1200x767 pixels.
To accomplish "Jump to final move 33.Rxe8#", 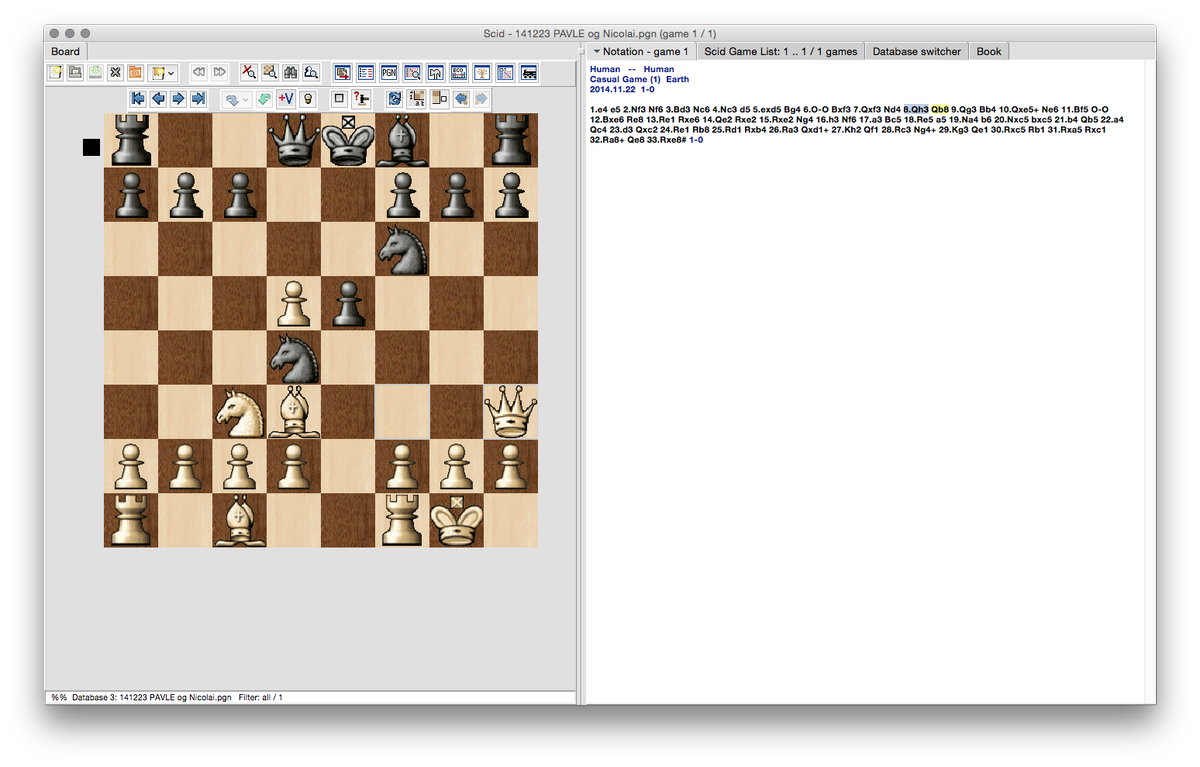I will pyautogui.click(x=665, y=140).
